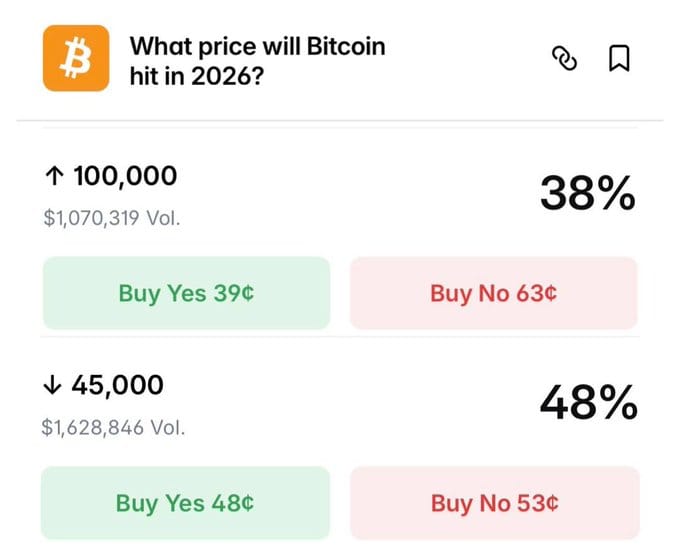Bookmark this Bitcoin market
This screenshot has height=551, width=680.
click(x=619, y=59)
